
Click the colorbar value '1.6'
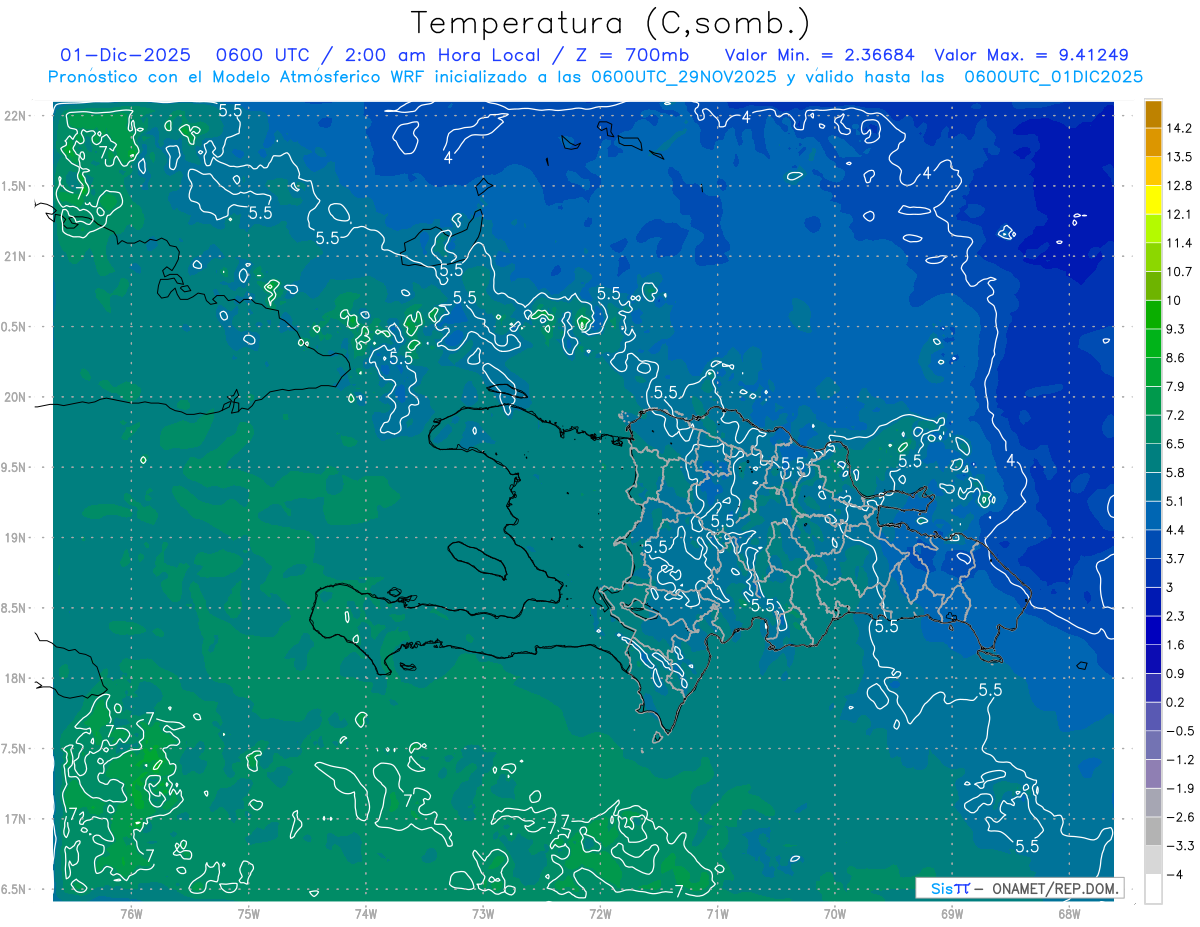tap(1177, 645)
